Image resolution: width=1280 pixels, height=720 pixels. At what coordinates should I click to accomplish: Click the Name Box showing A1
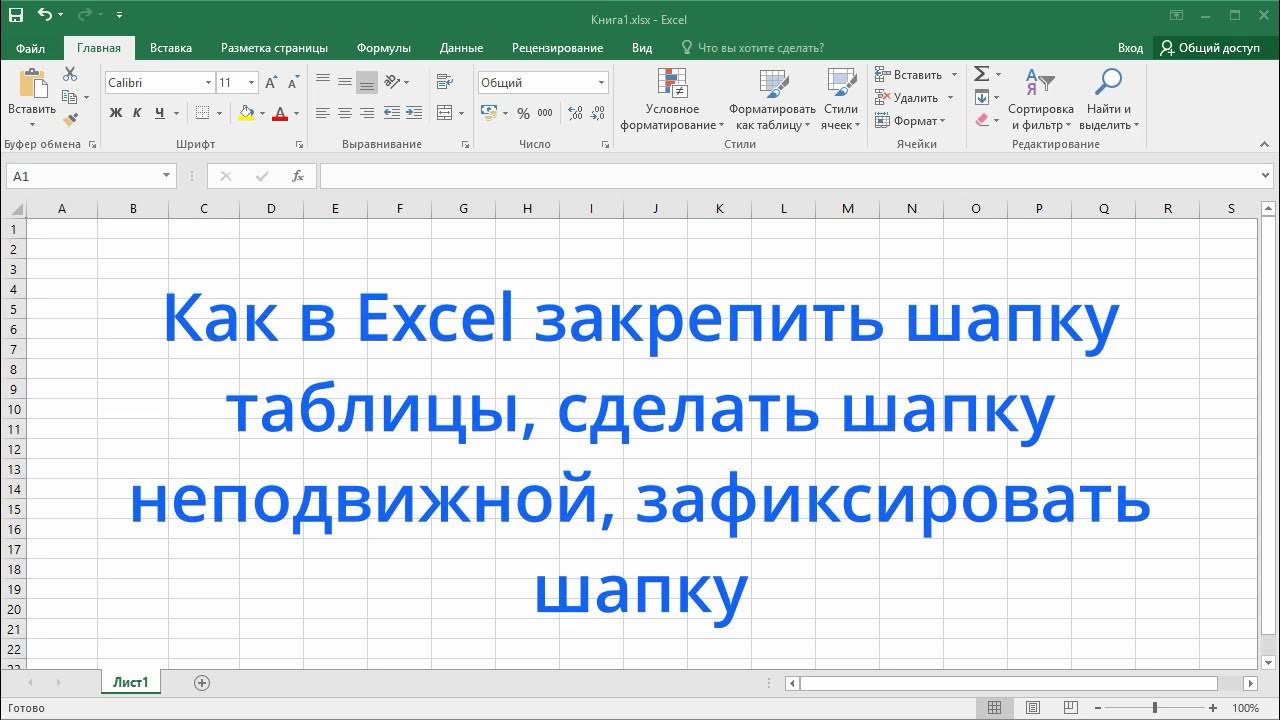coord(90,176)
